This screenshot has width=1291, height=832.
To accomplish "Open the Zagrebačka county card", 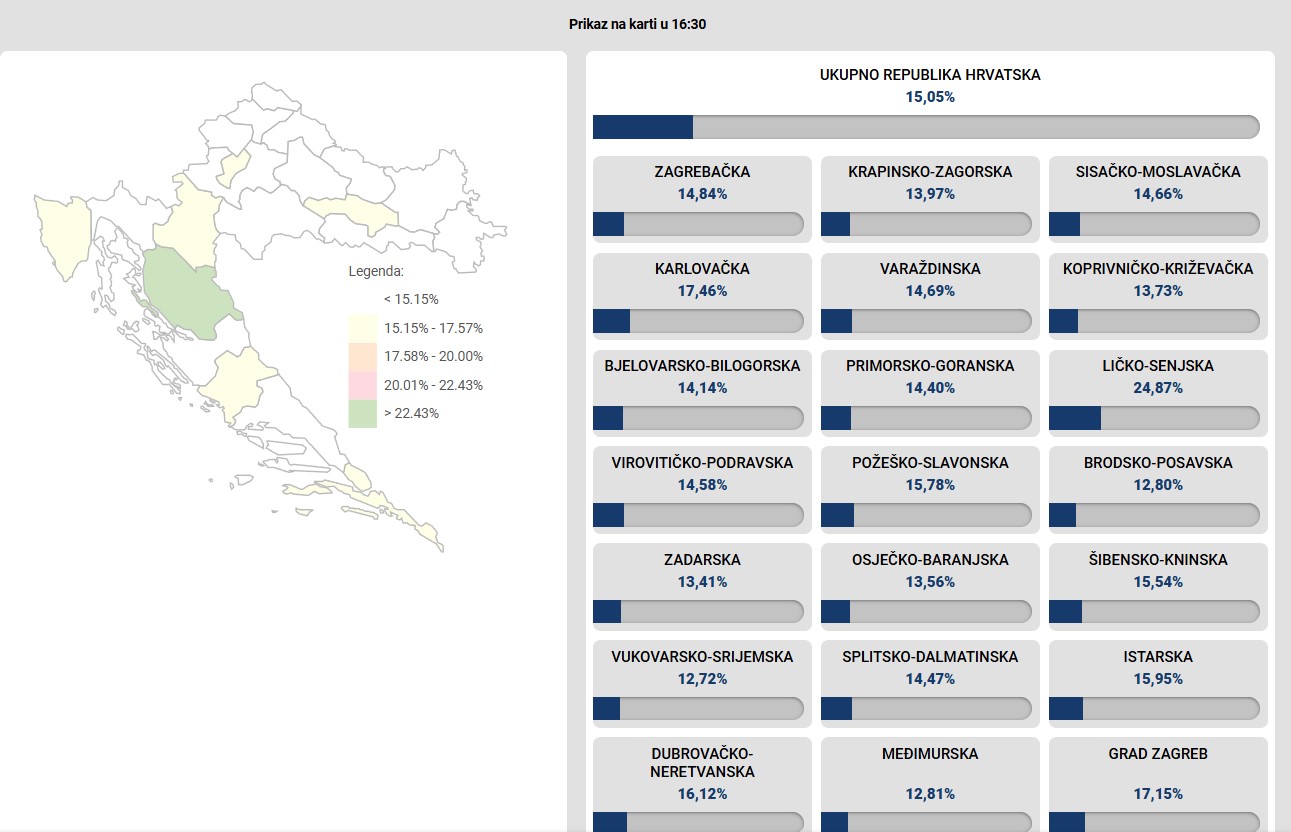I will pos(702,199).
